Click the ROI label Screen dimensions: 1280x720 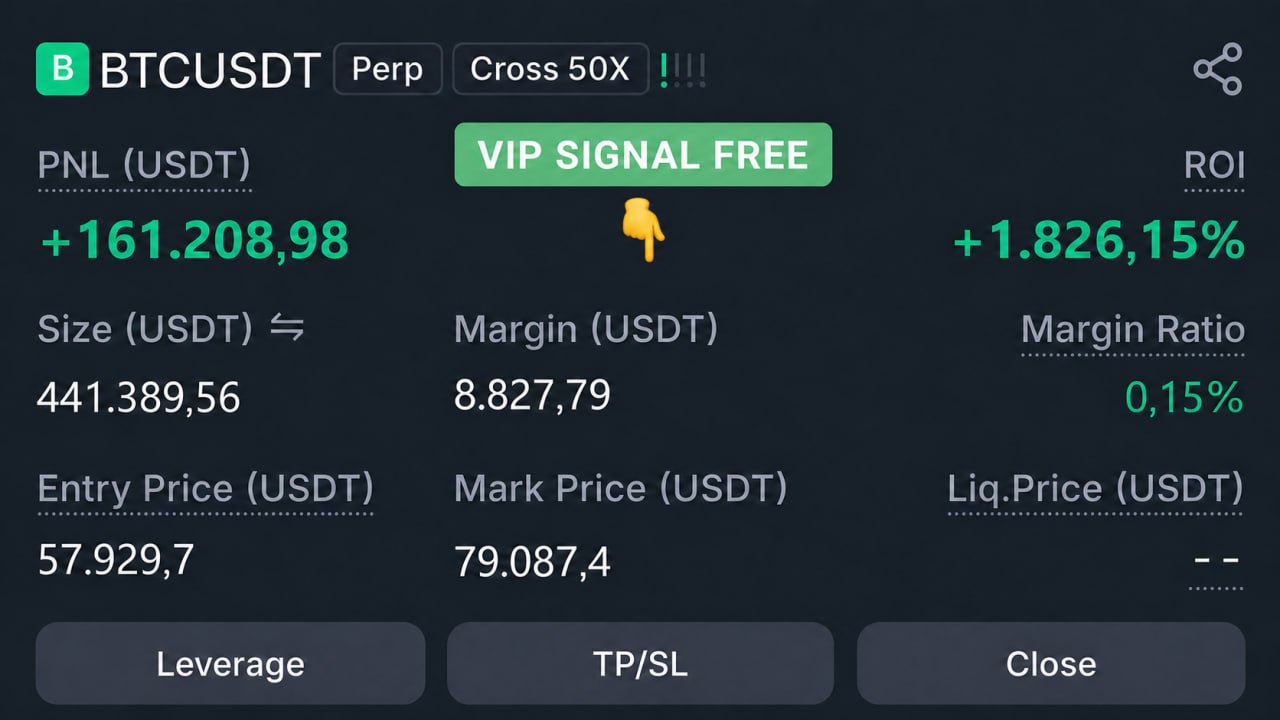point(1214,164)
